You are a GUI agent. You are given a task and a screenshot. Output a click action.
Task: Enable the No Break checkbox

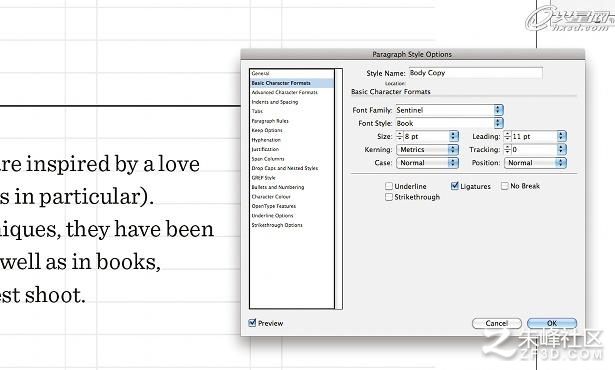(505, 186)
